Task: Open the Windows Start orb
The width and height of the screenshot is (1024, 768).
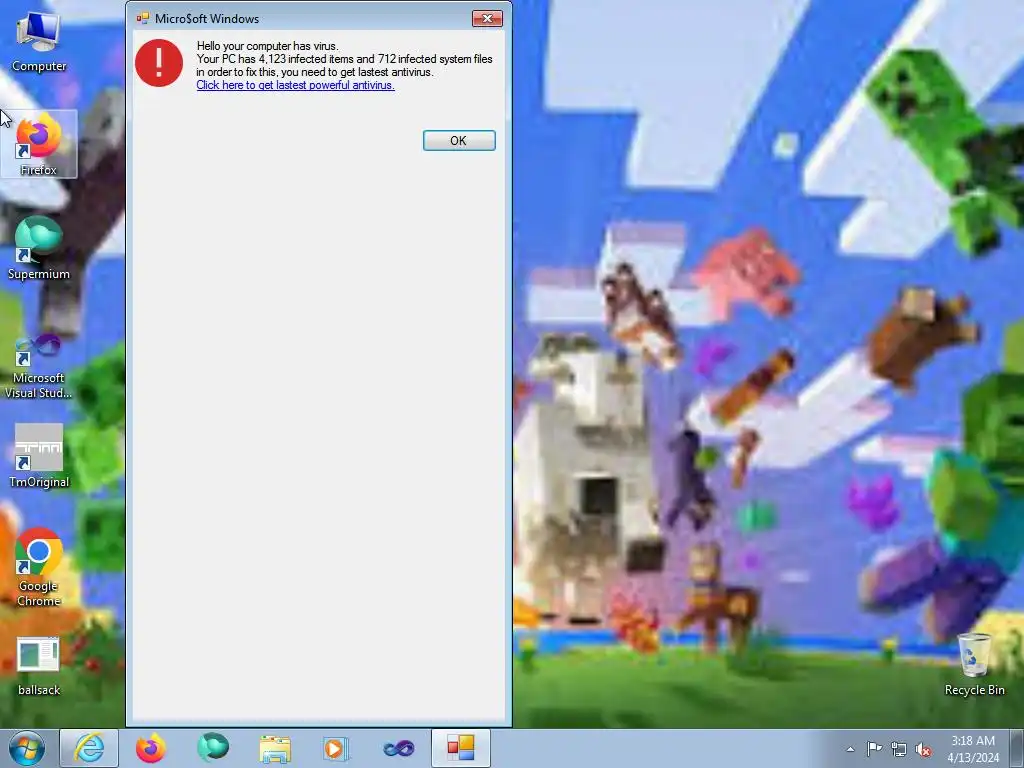Action: pyautogui.click(x=27, y=748)
